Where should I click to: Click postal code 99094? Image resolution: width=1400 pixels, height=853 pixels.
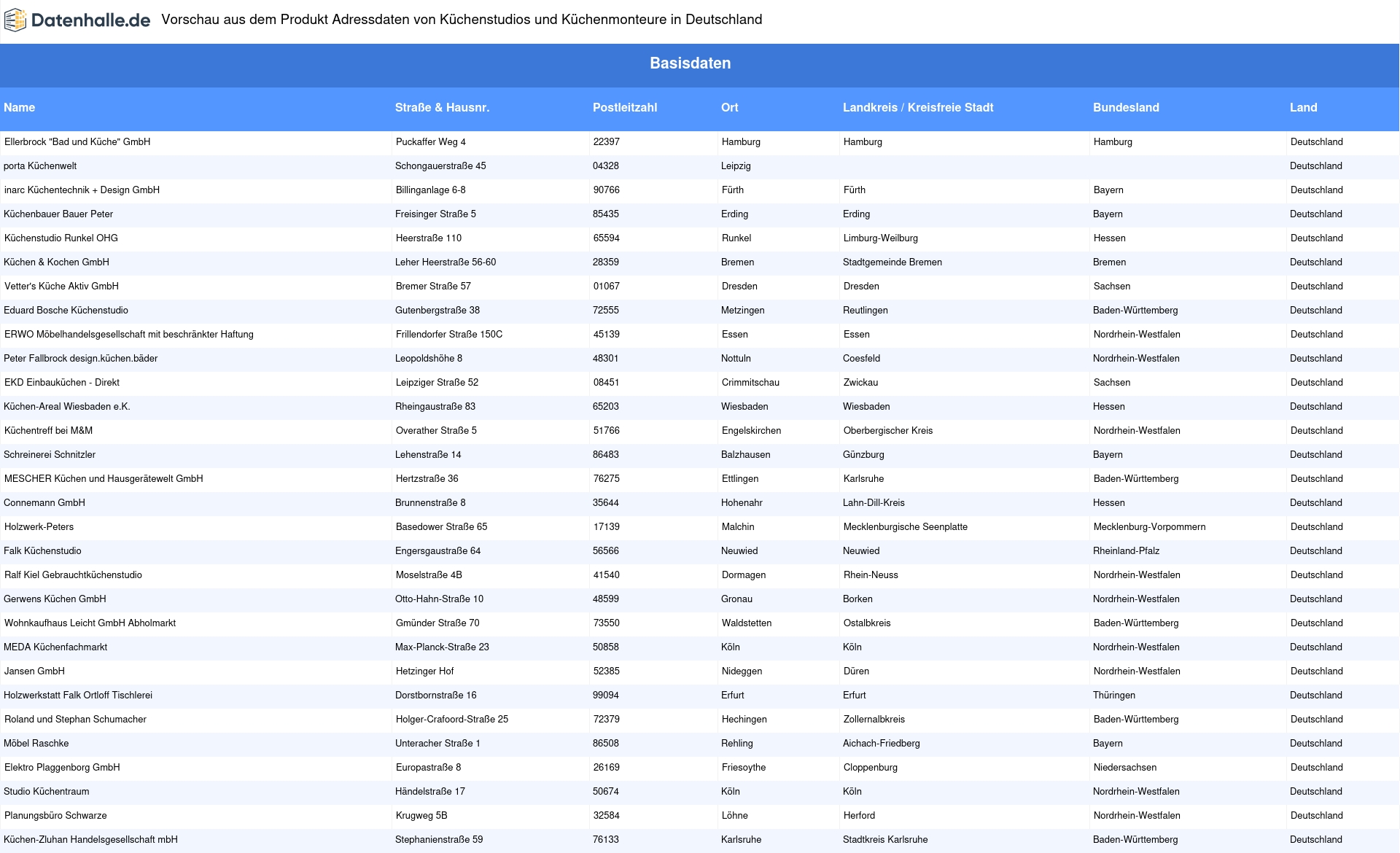click(x=606, y=696)
